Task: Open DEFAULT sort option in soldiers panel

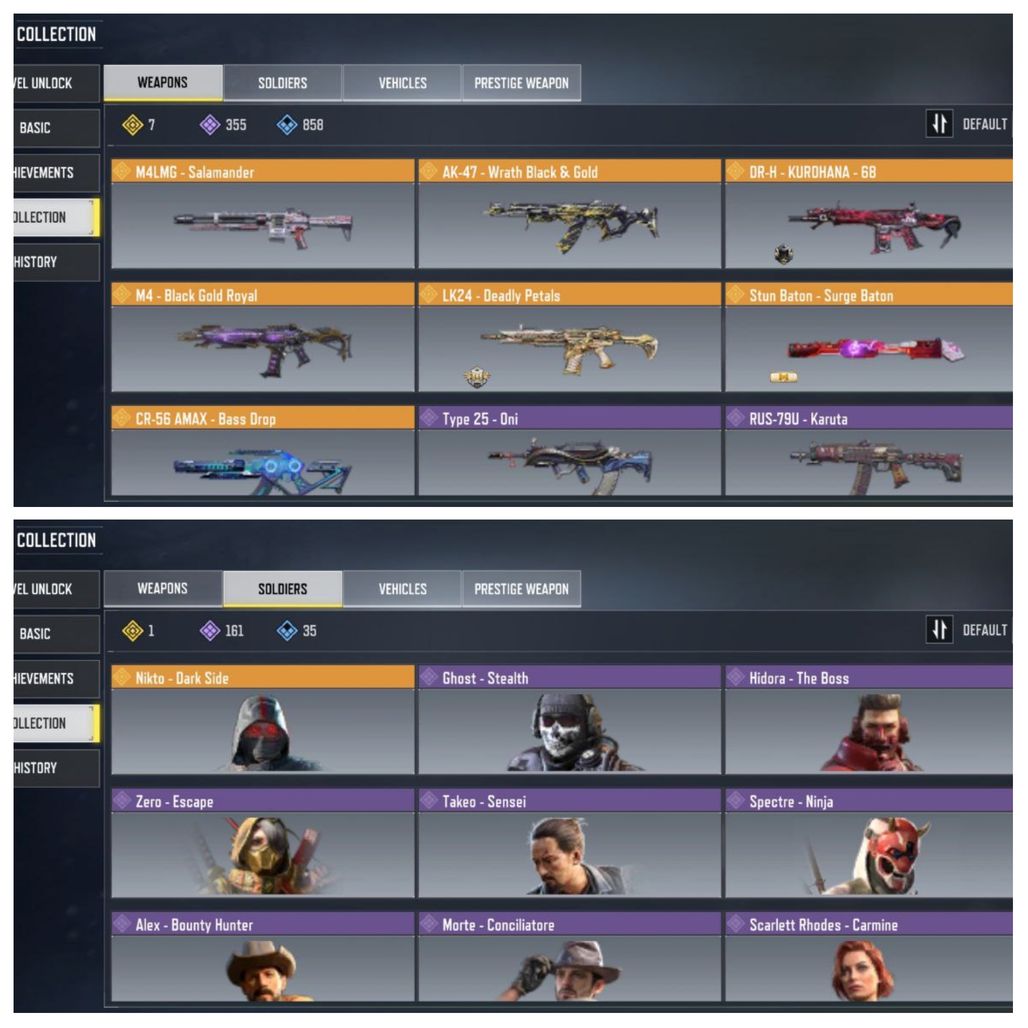Action: 984,630
